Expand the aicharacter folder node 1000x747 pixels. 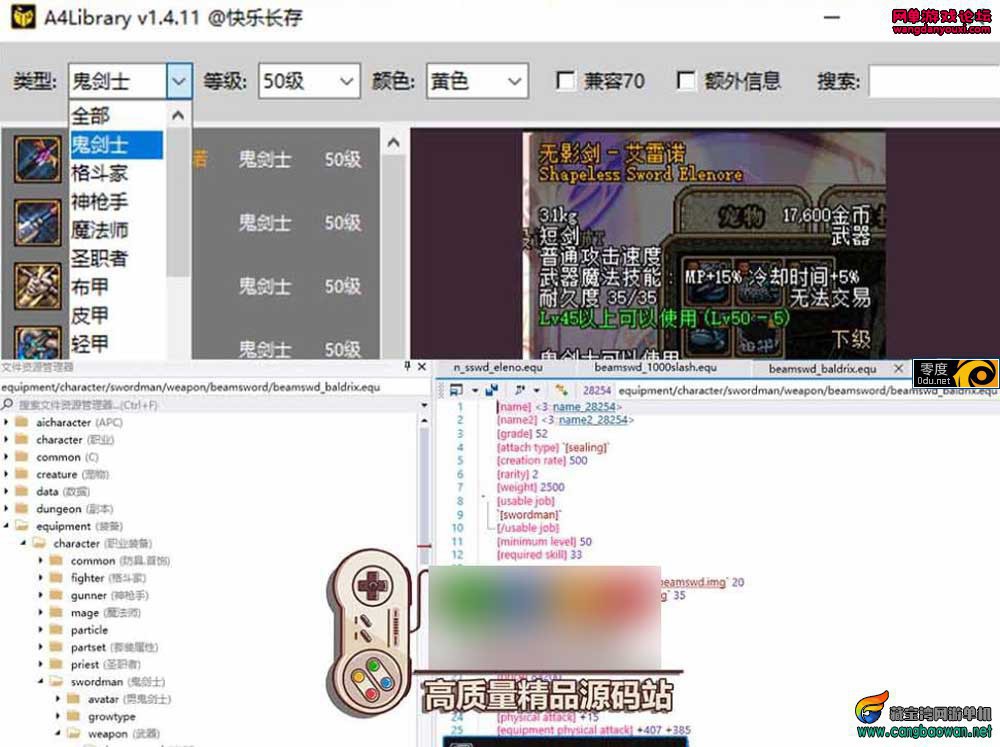pyautogui.click(x=6, y=422)
